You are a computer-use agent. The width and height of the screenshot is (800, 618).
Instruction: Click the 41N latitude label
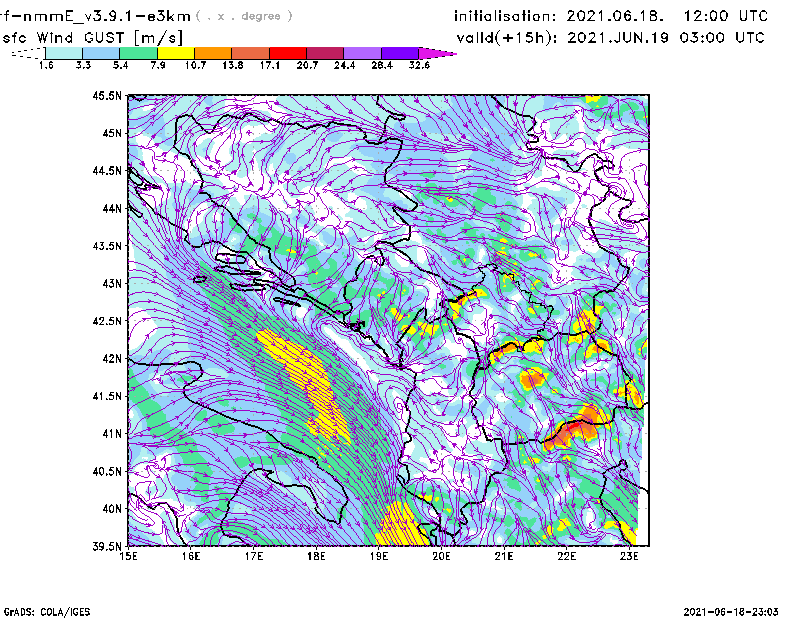coord(112,434)
